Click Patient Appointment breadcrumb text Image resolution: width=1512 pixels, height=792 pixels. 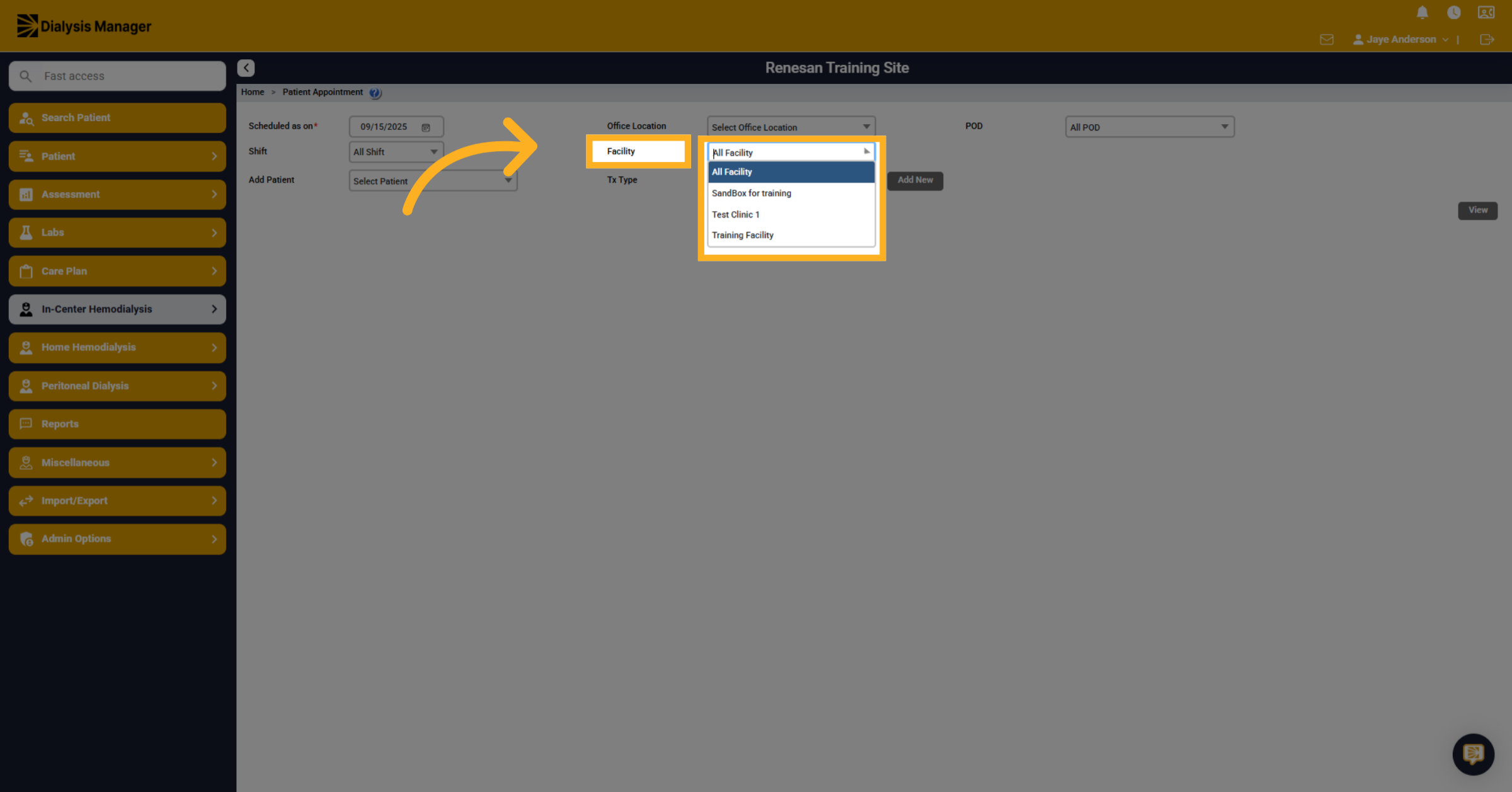point(323,92)
